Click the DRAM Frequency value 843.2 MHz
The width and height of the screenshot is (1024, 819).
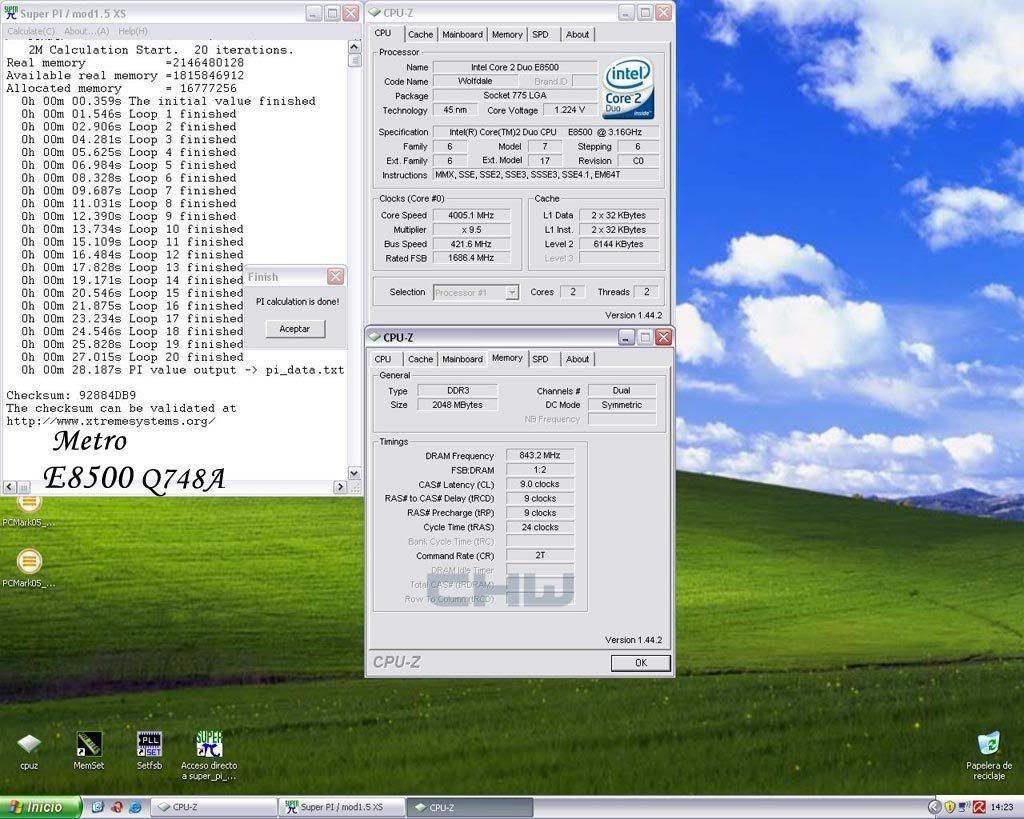pos(540,455)
